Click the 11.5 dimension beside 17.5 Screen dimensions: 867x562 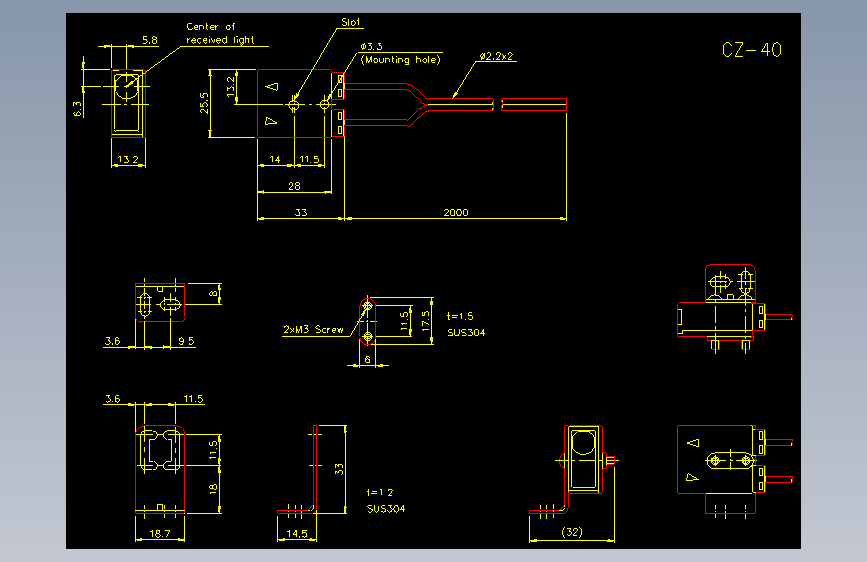[404, 321]
